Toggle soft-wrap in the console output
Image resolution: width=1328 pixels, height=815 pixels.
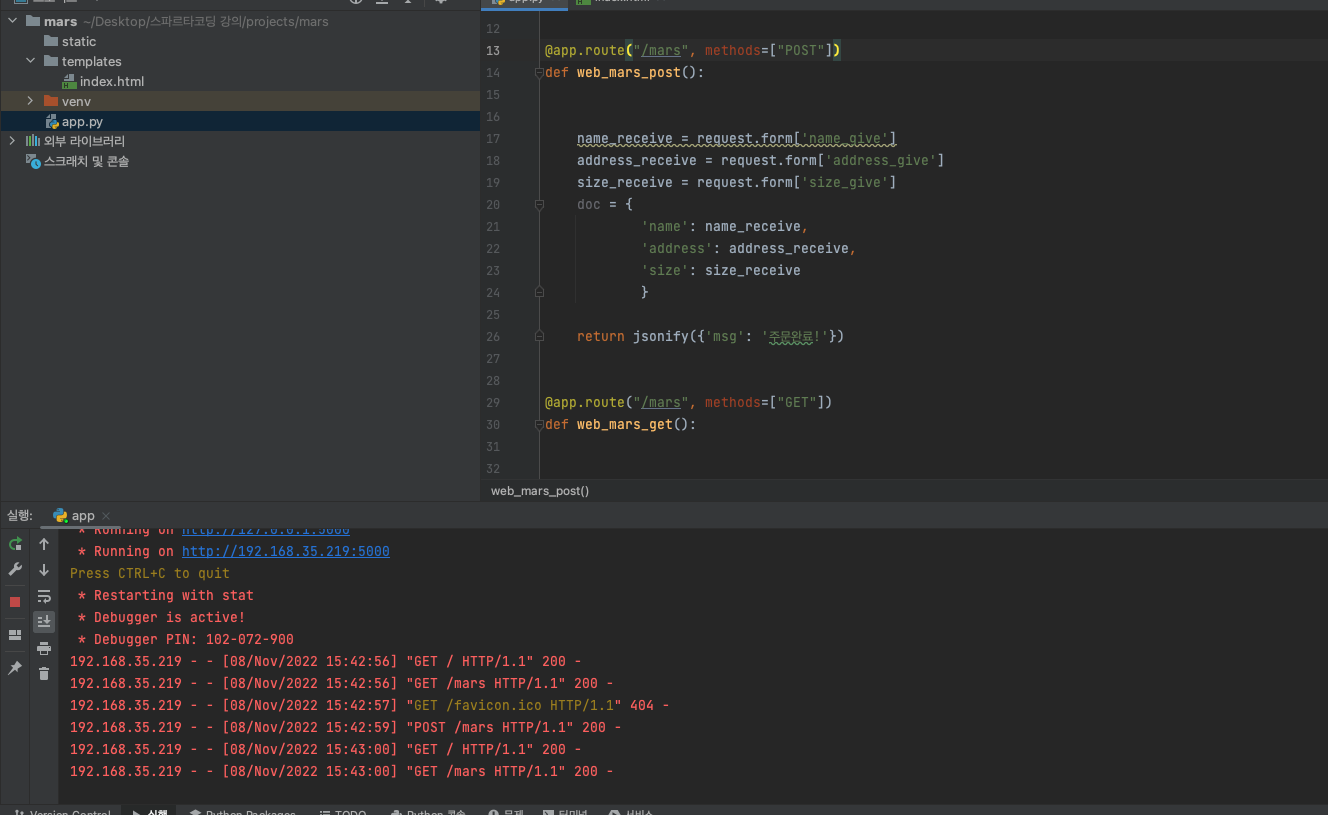tap(44, 596)
